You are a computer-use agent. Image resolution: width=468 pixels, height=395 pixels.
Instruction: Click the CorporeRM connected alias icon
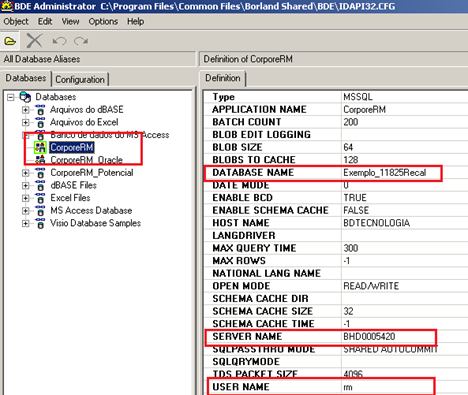pos(40,147)
